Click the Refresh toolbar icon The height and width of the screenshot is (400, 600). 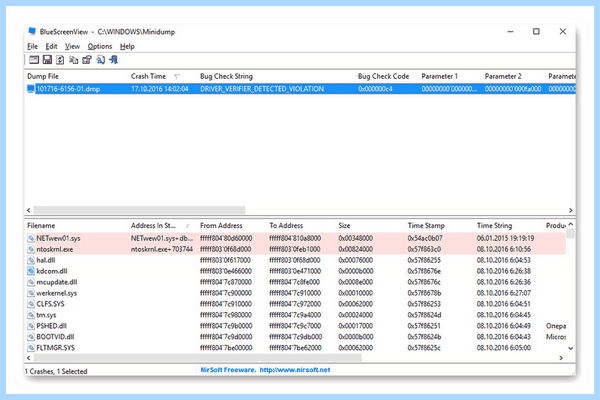pos(60,60)
